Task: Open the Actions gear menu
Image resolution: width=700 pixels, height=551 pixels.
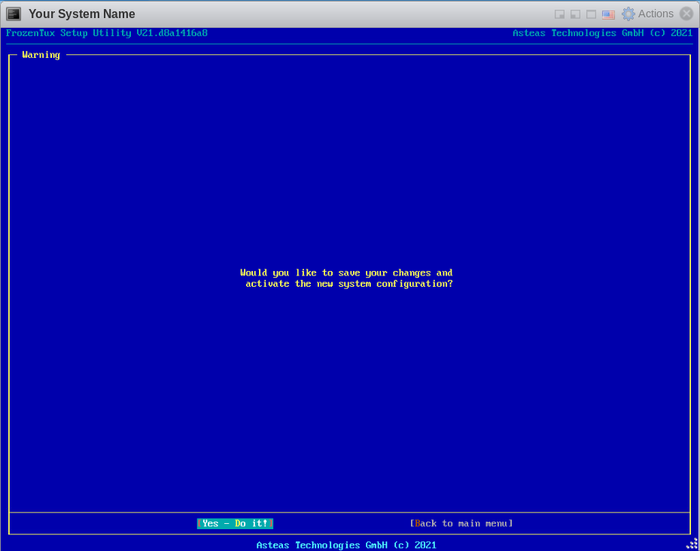Action: 648,14
